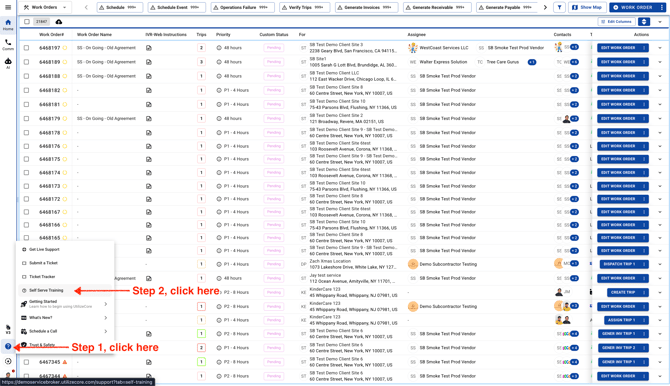Open the Work Orders dropdown at top left
670x386 pixels.
pos(46,7)
